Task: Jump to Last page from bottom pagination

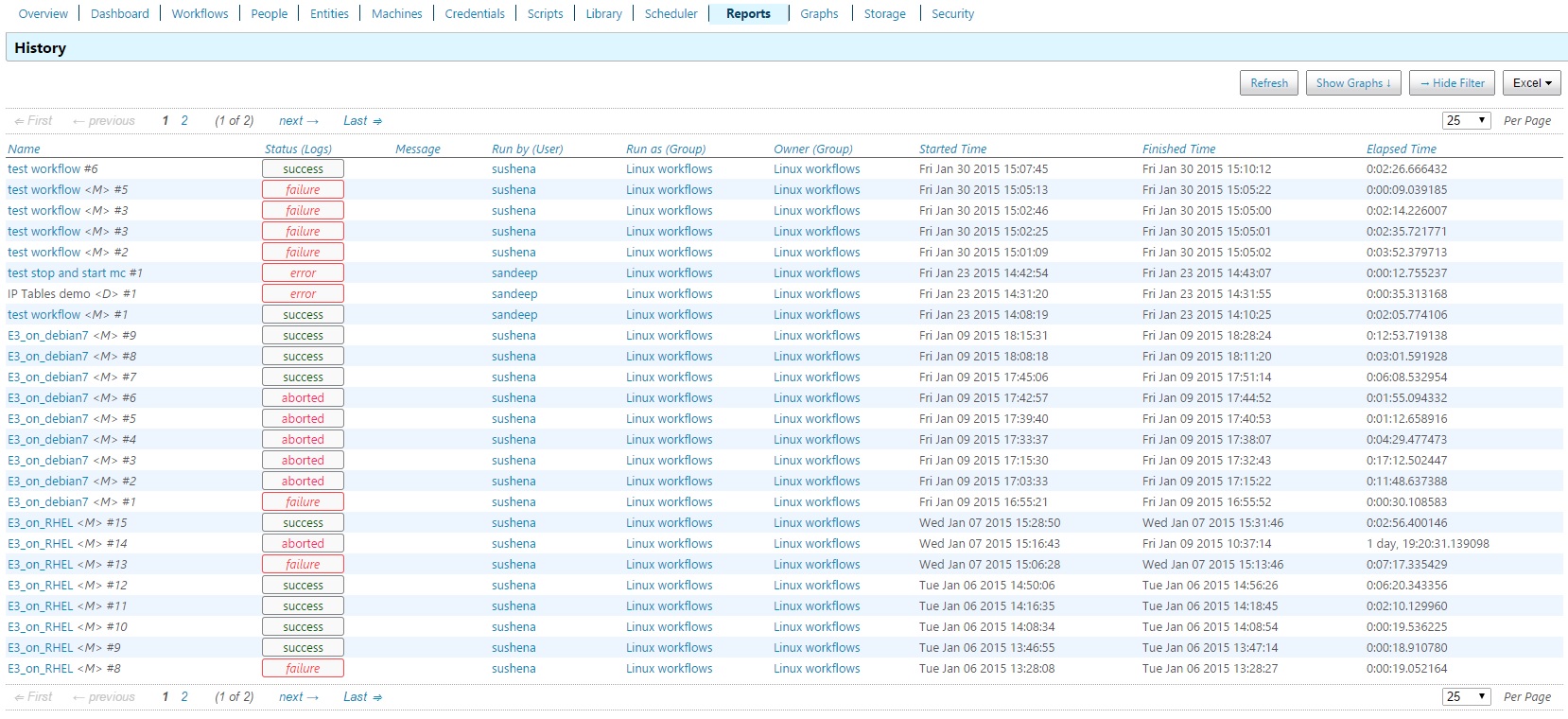Action: point(363,696)
